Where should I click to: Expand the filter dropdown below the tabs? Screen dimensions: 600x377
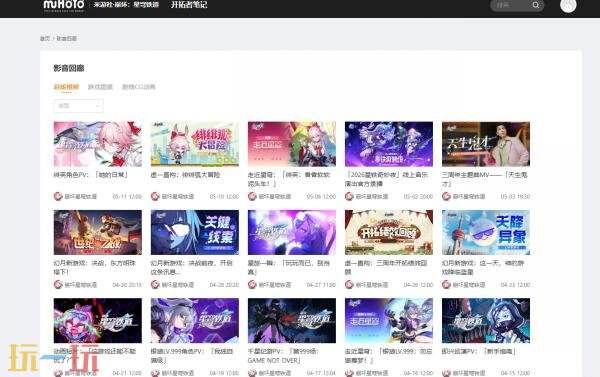click(x=78, y=106)
